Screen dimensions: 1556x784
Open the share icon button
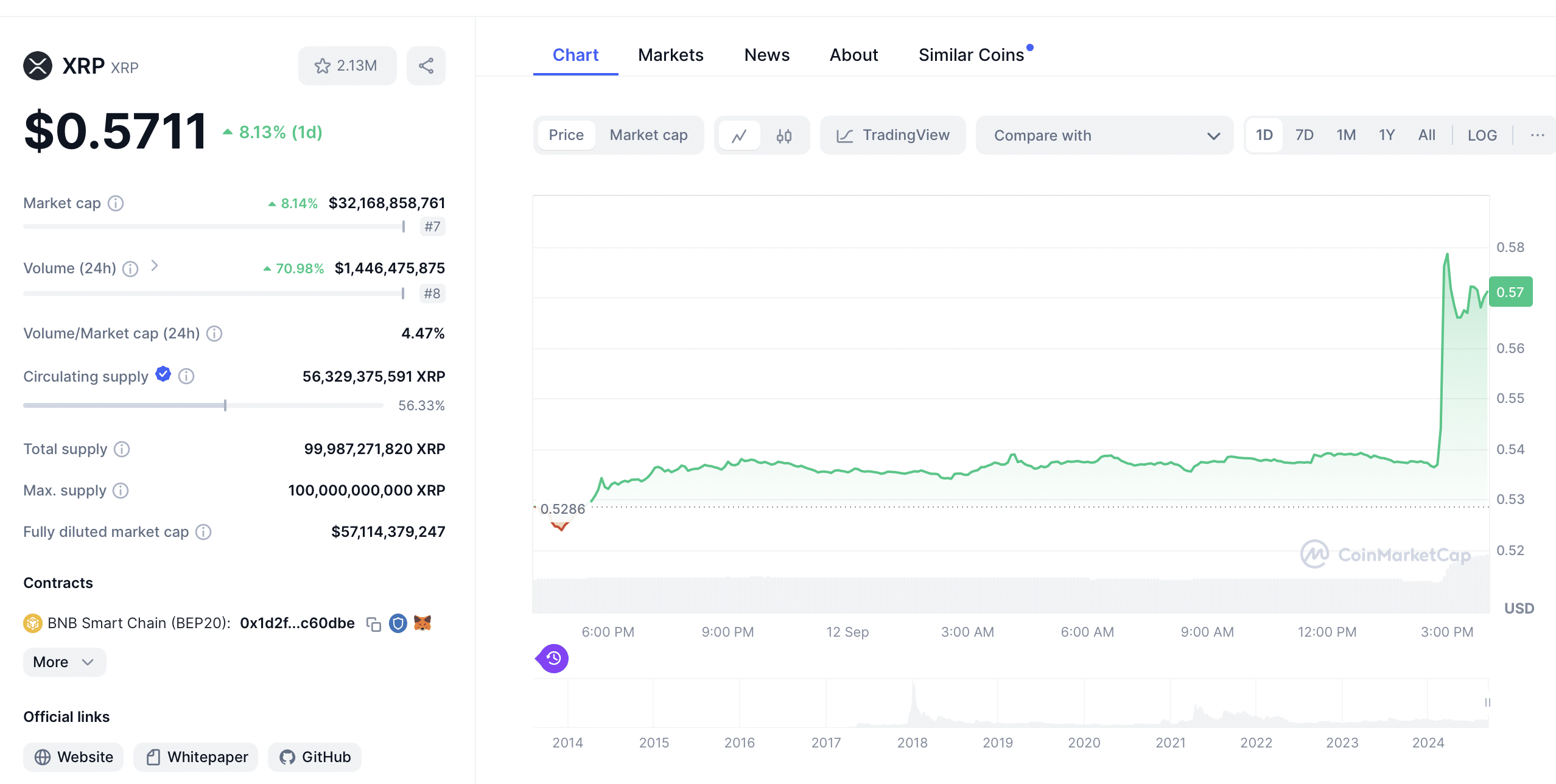[x=426, y=66]
